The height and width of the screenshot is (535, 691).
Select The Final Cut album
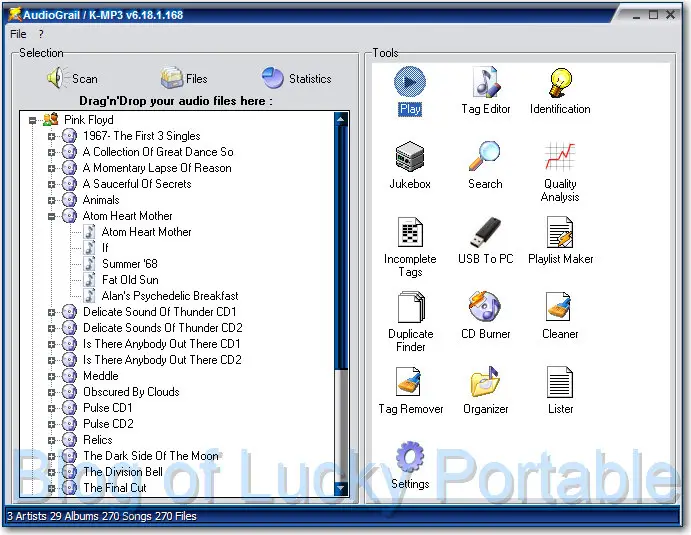click(x=115, y=487)
